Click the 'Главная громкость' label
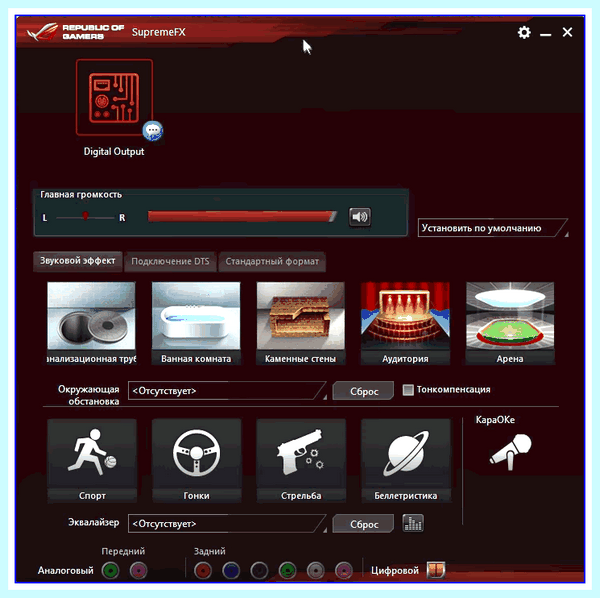The height and width of the screenshot is (598, 600). coord(81,195)
